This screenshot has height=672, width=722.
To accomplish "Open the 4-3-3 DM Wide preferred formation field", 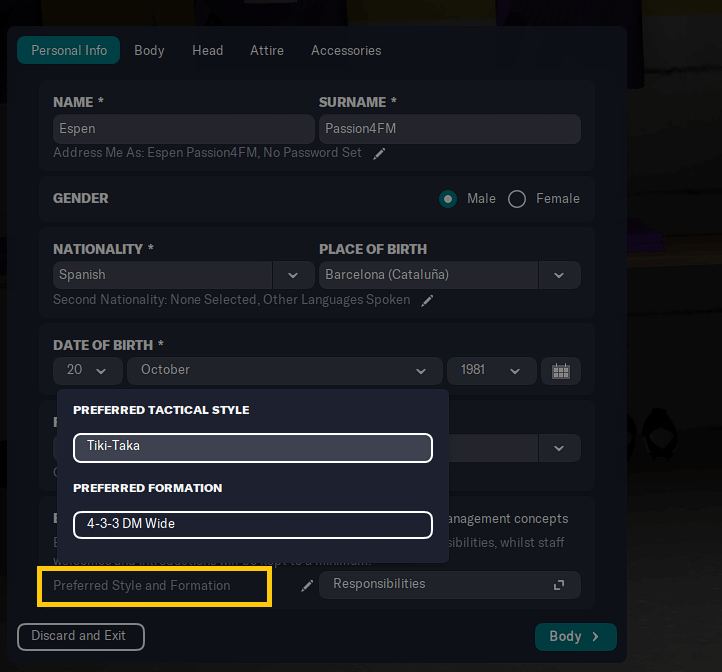I will pyautogui.click(x=253, y=525).
